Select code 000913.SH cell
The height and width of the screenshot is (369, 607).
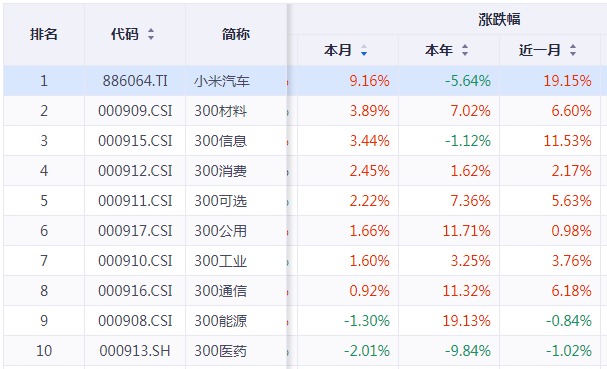coord(135,351)
